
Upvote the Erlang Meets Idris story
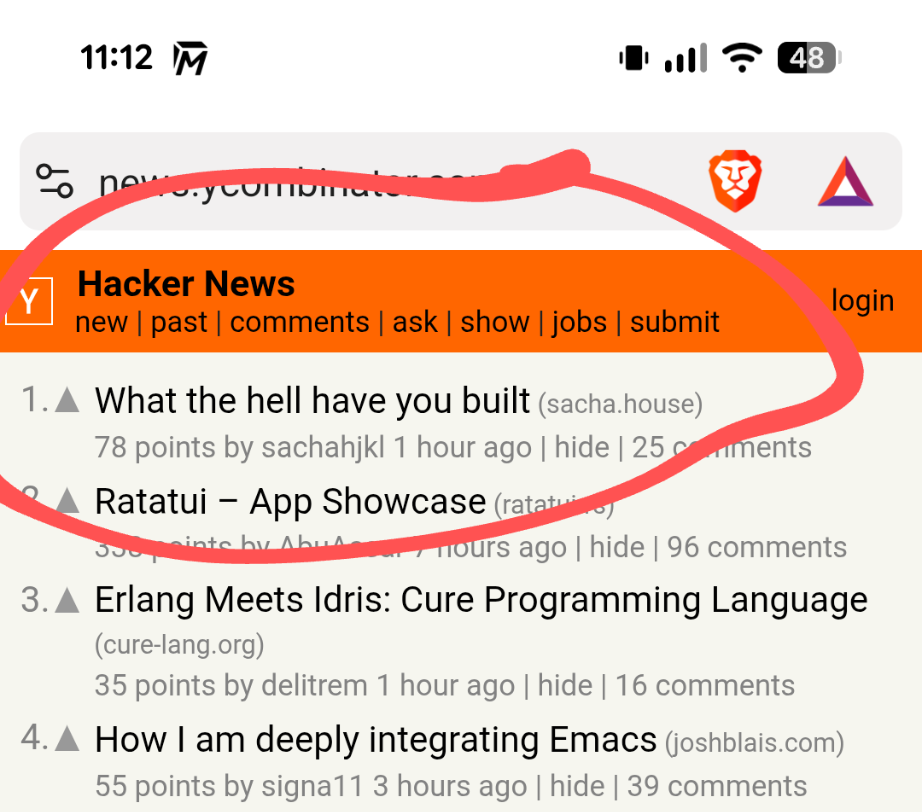coord(67,600)
